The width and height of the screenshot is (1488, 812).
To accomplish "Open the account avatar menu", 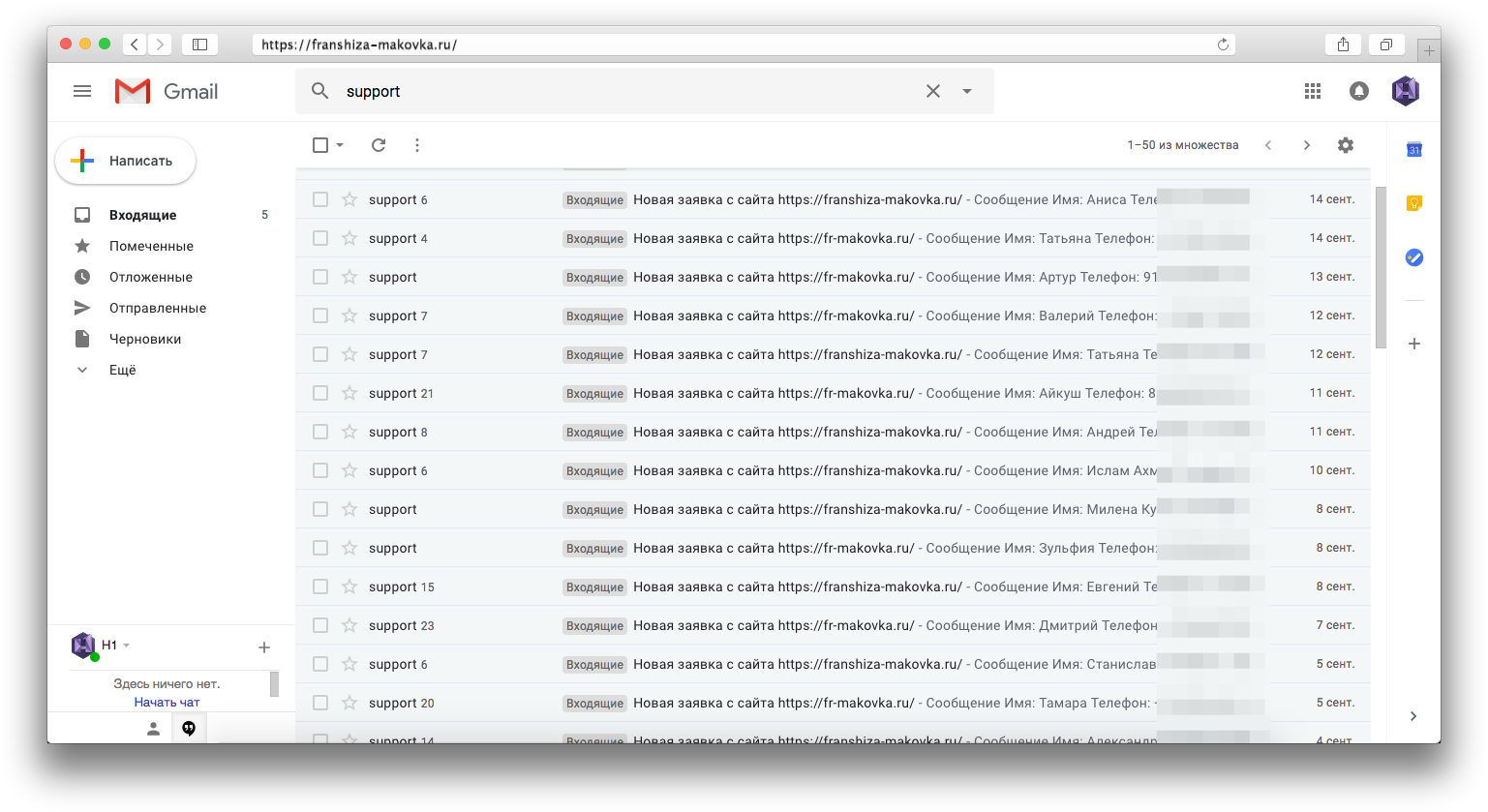I will [1406, 91].
